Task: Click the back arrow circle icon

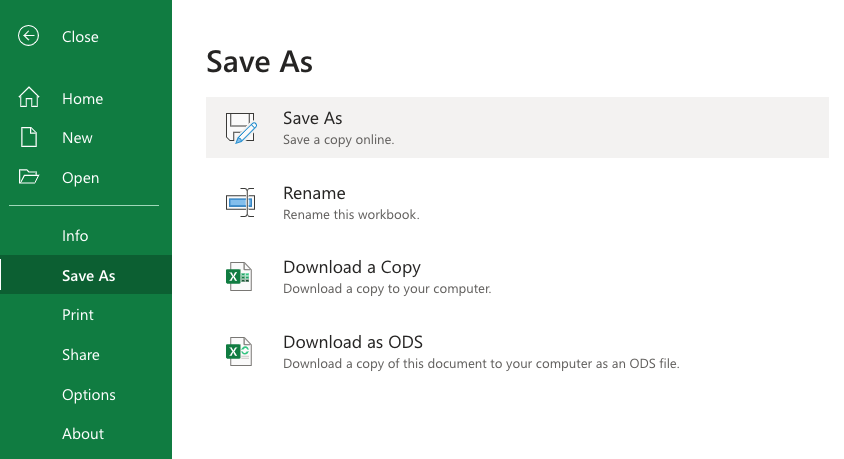Action: click(x=29, y=36)
